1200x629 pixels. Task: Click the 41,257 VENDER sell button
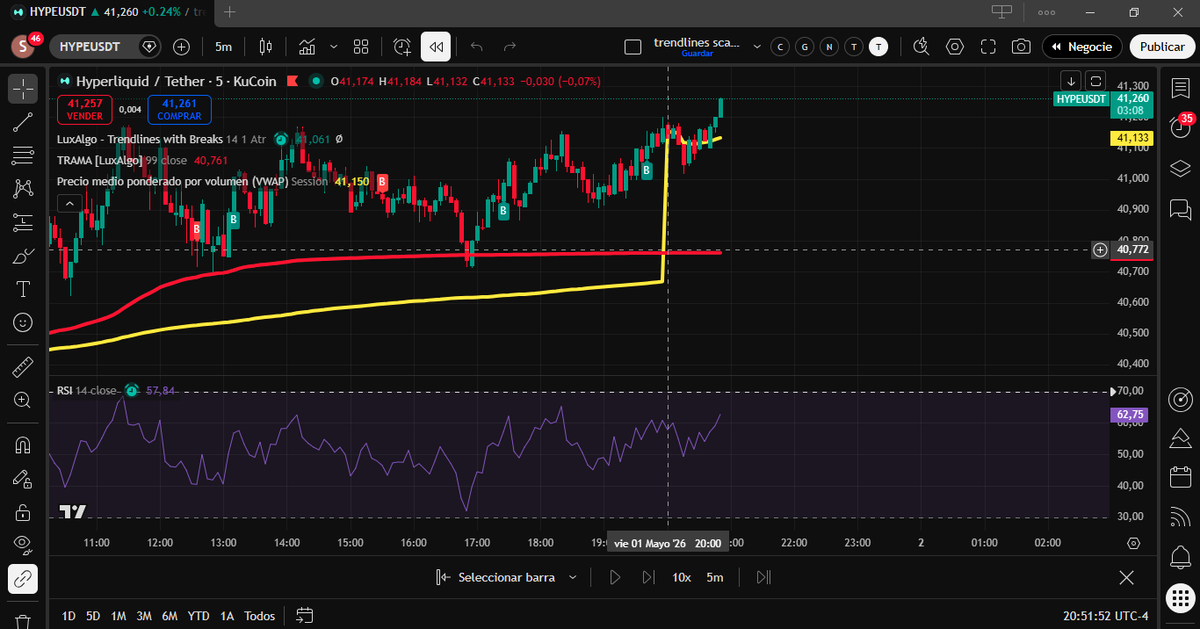click(85, 109)
